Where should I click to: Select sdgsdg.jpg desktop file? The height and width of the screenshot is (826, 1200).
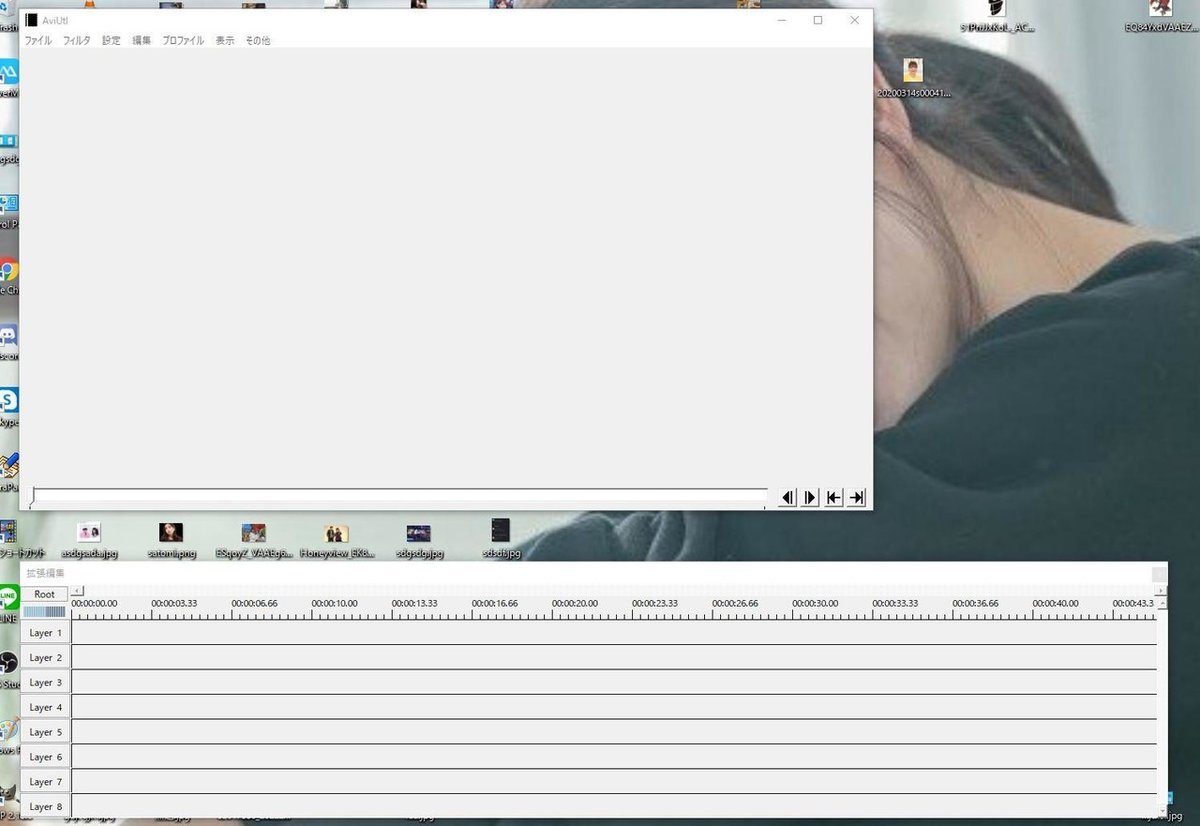[x=418, y=540]
